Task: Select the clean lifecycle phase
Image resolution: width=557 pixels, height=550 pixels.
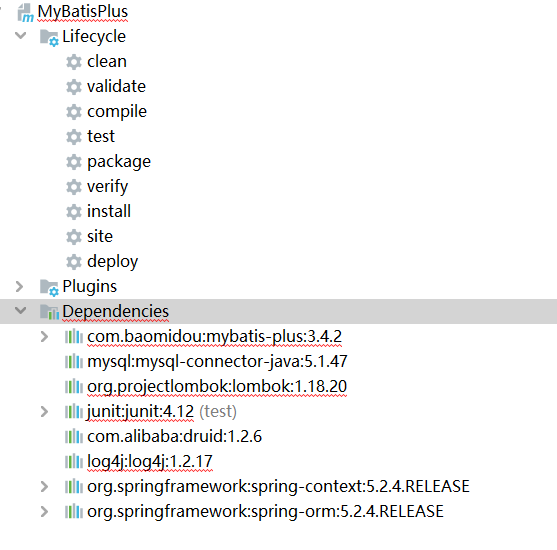Action: point(107,61)
